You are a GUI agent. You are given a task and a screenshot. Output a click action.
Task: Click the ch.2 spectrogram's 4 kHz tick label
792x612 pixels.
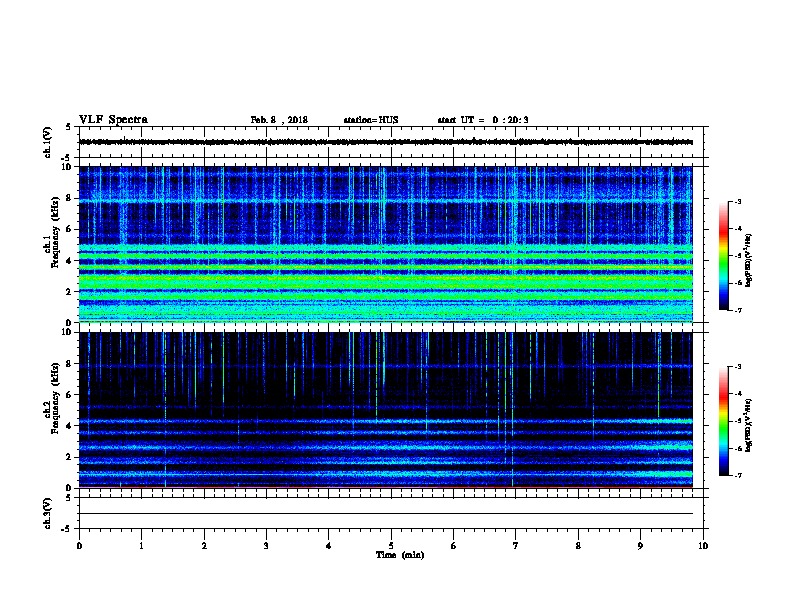pyautogui.click(x=69, y=426)
